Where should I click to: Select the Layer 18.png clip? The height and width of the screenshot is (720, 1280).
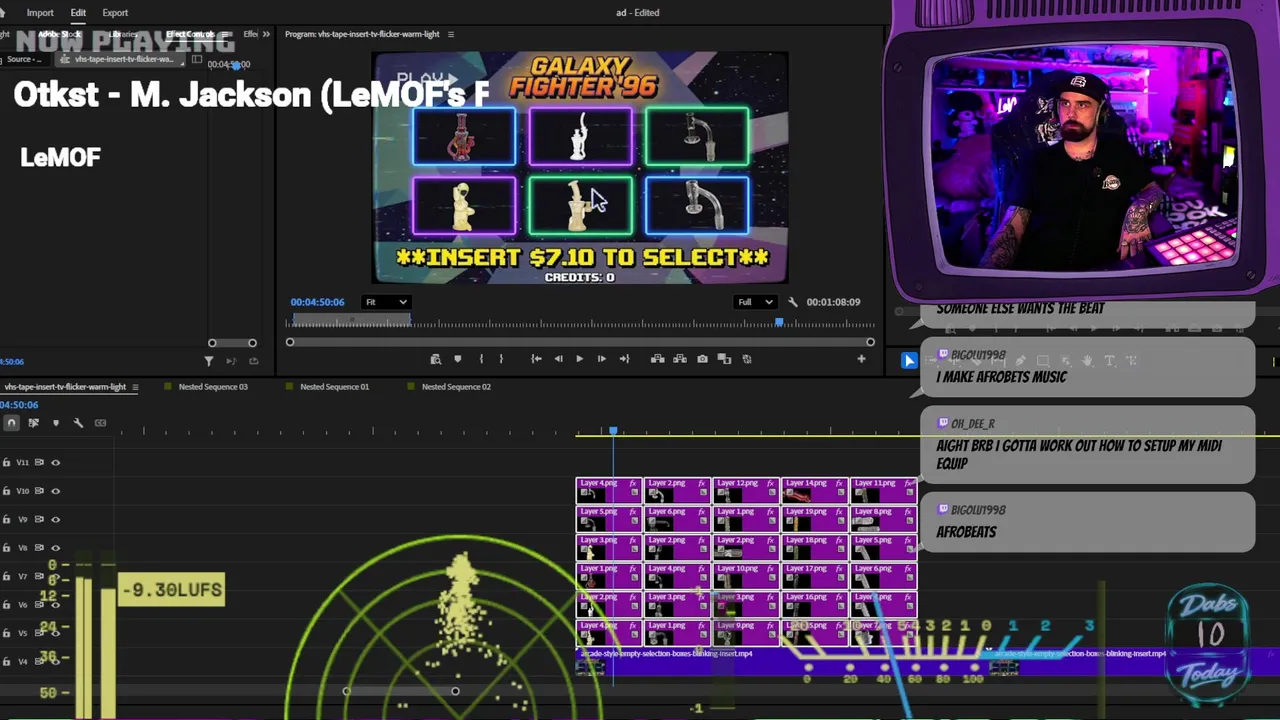[x=814, y=547]
